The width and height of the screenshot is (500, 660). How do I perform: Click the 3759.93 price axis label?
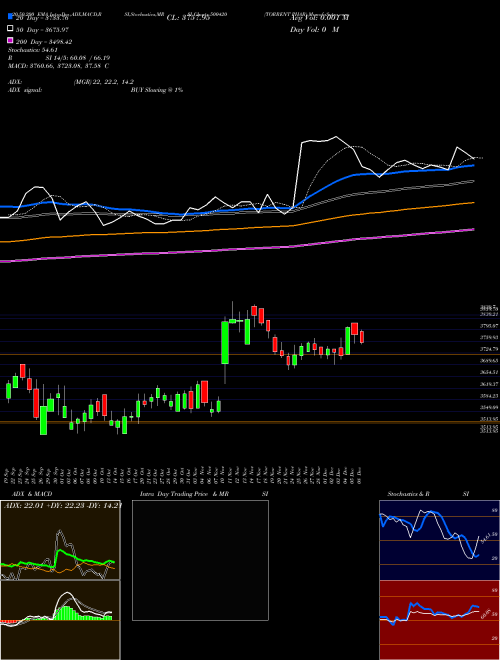[x=489, y=338]
